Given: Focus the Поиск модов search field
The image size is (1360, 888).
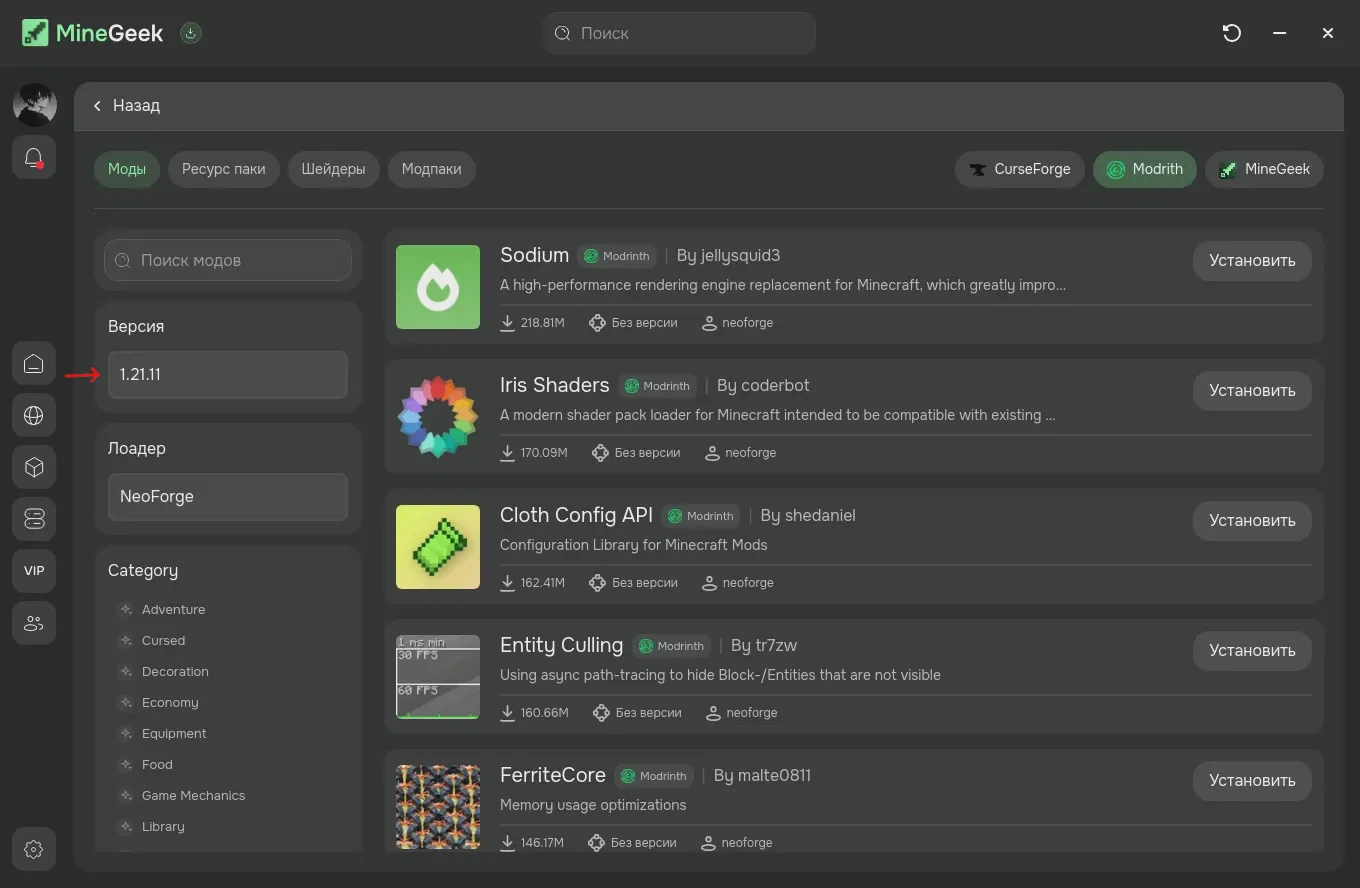Looking at the screenshot, I should pyautogui.click(x=228, y=260).
